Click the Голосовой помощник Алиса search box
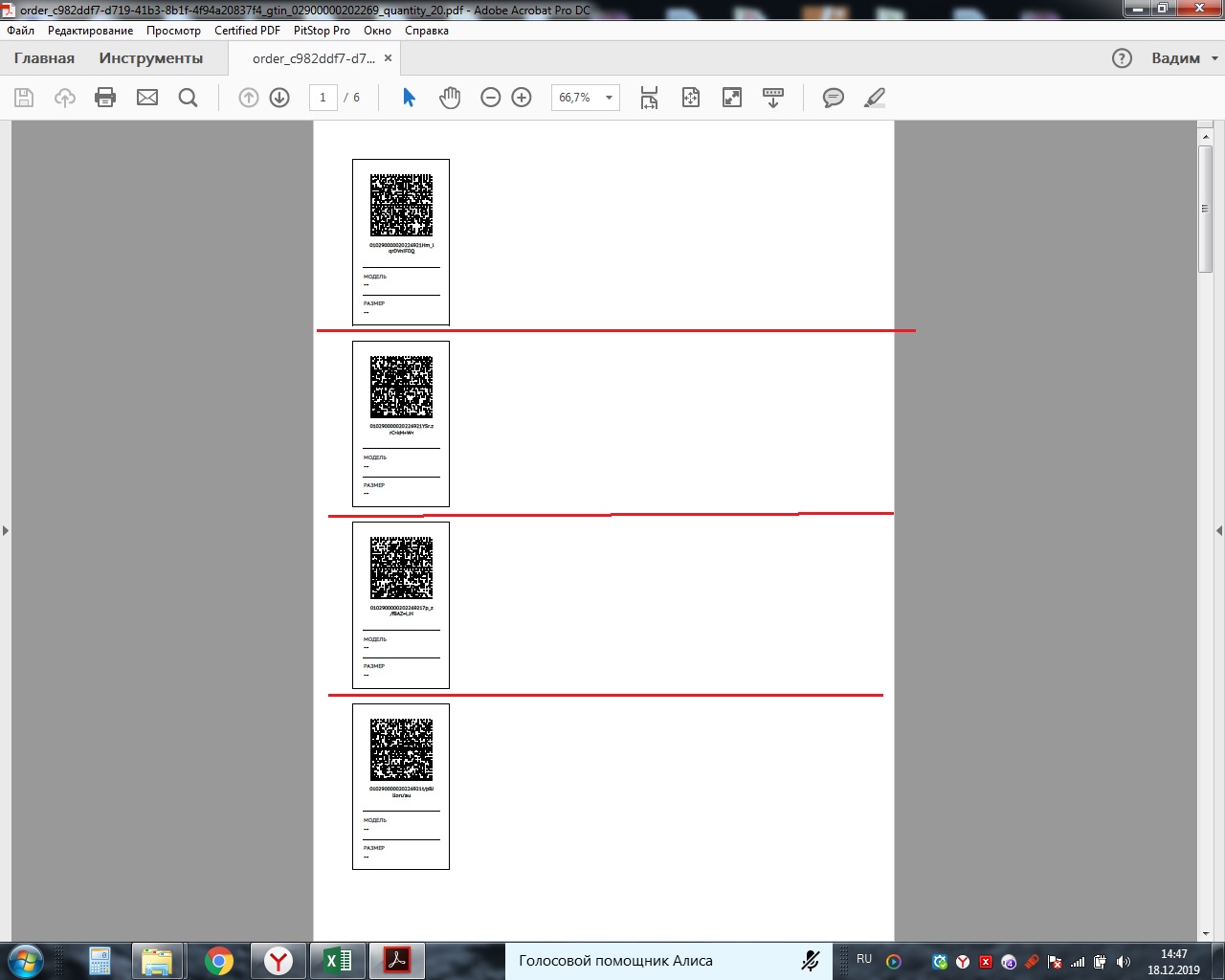1225x980 pixels. coord(667,961)
